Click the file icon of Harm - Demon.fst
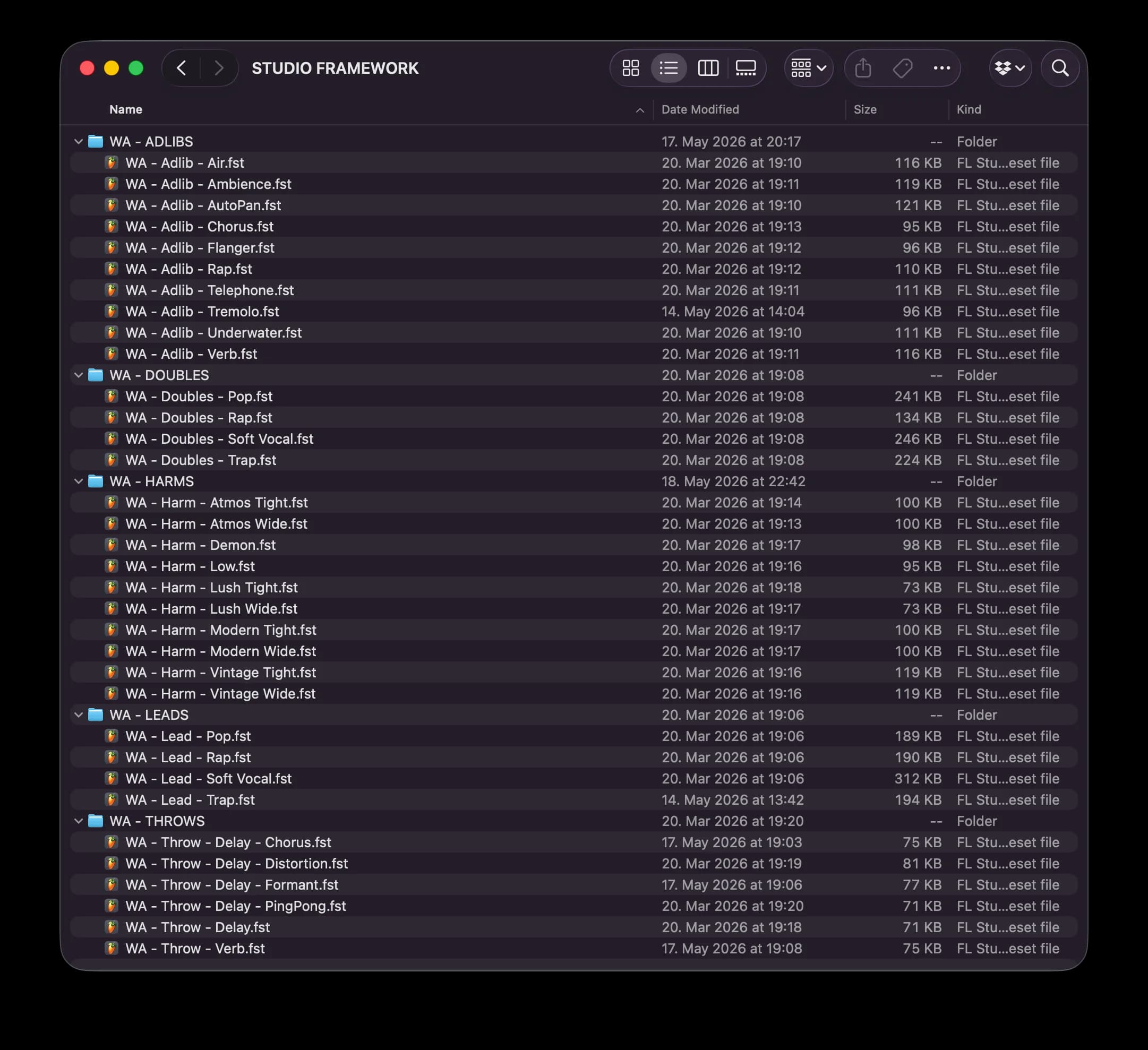Viewport: 1148px width, 1050px height. [x=112, y=544]
